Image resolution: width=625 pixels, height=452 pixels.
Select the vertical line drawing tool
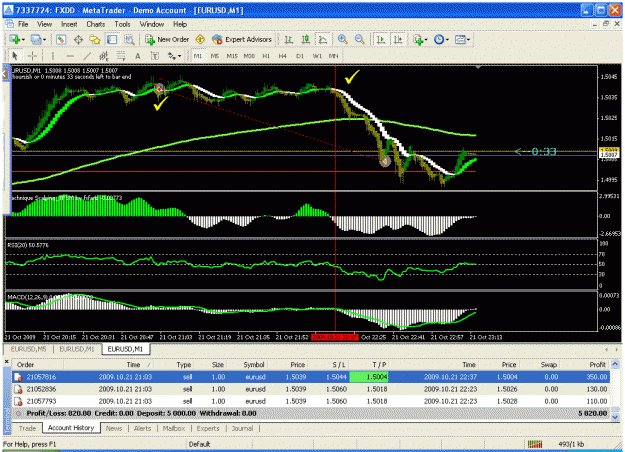pos(53,56)
